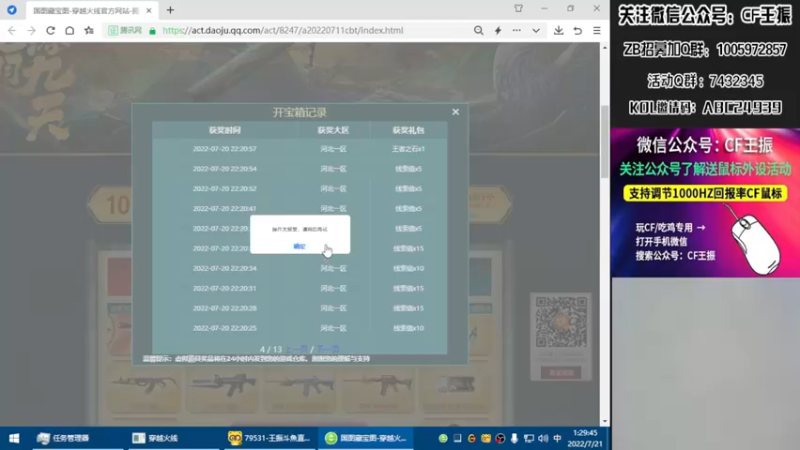The width and height of the screenshot is (800, 450).
Task: Select record row 2022-07-20 22:20:41
Action: [x=299, y=209]
